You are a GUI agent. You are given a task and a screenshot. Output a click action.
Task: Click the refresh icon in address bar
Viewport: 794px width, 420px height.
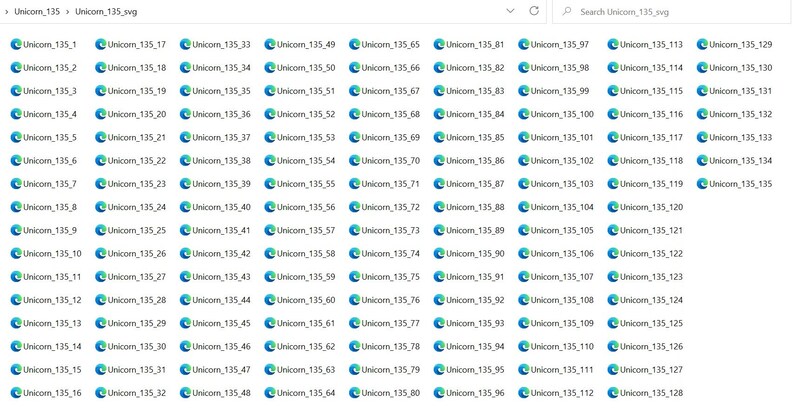(x=534, y=11)
